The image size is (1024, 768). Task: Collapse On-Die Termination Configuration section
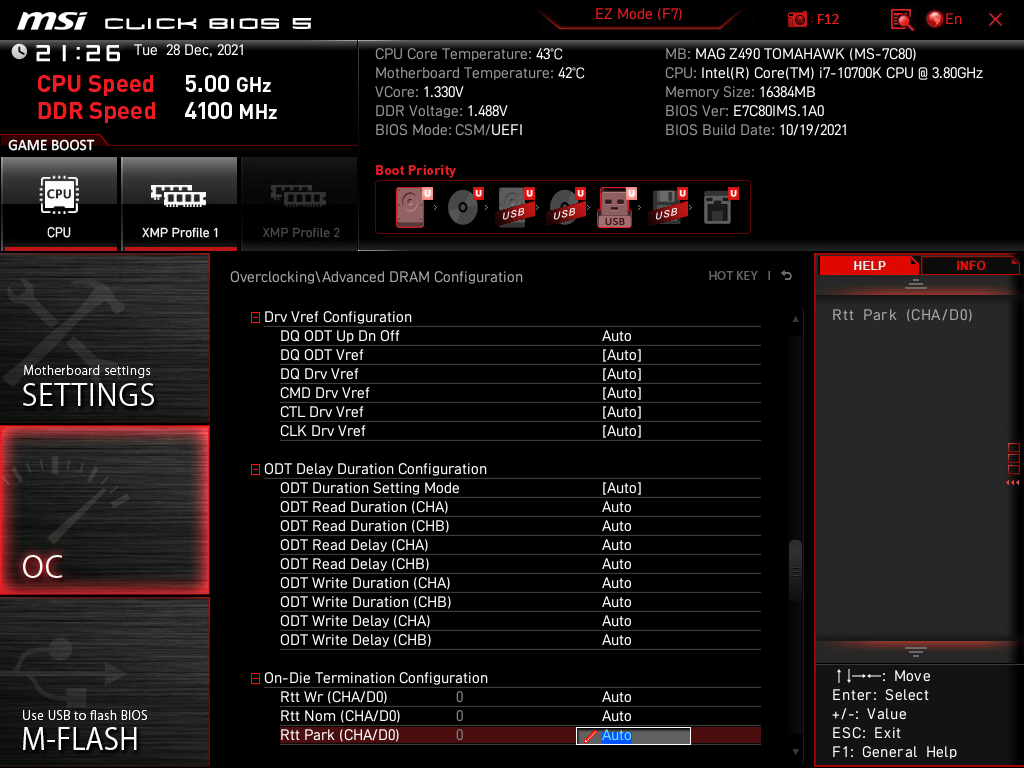(255, 679)
